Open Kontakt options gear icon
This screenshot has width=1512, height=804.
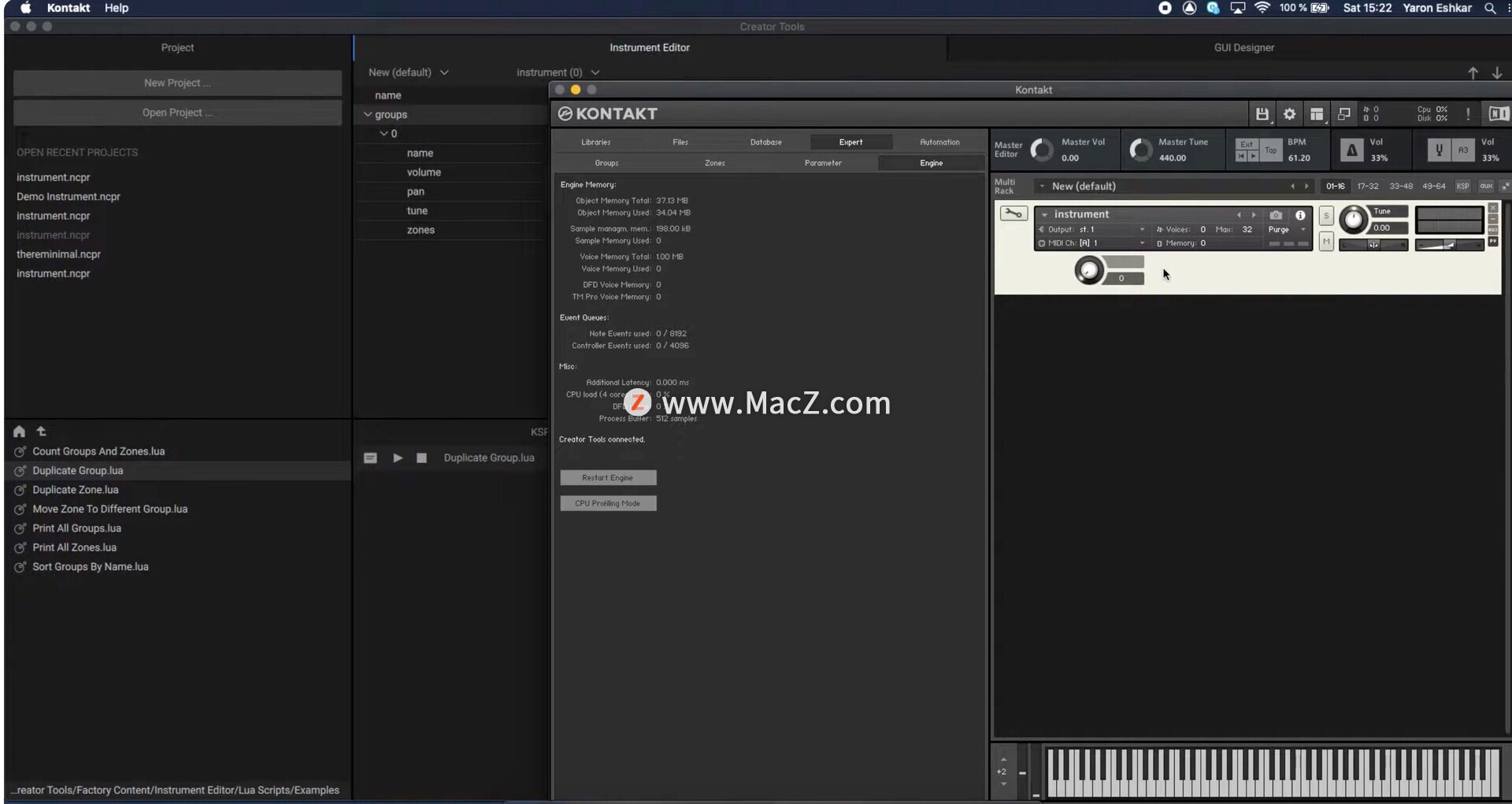click(x=1289, y=114)
